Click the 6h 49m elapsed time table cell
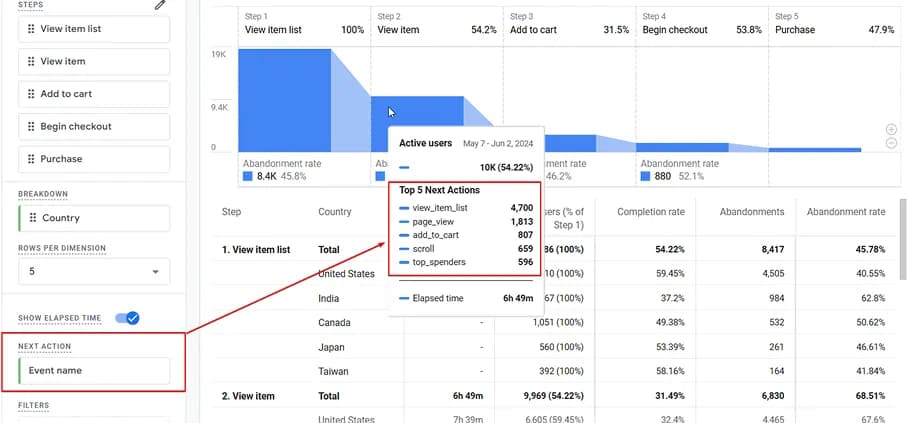 tap(467, 396)
